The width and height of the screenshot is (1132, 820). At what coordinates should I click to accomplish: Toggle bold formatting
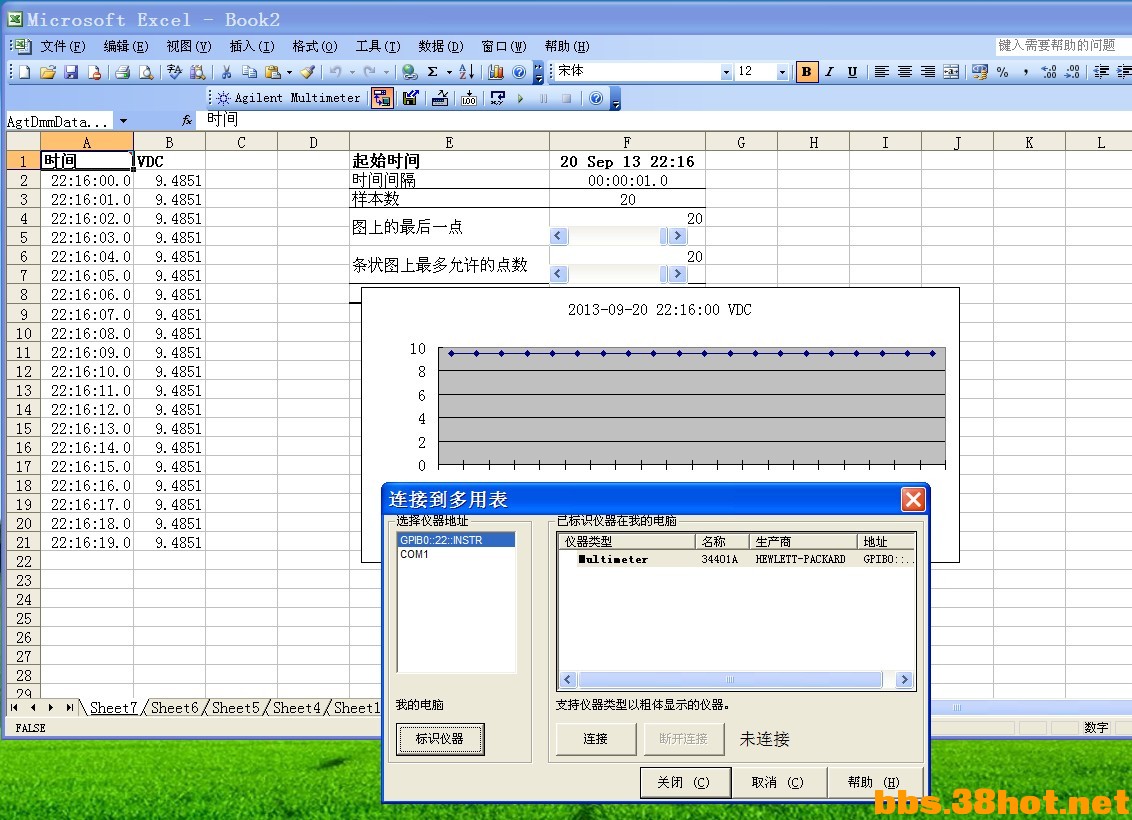[806, 71]
